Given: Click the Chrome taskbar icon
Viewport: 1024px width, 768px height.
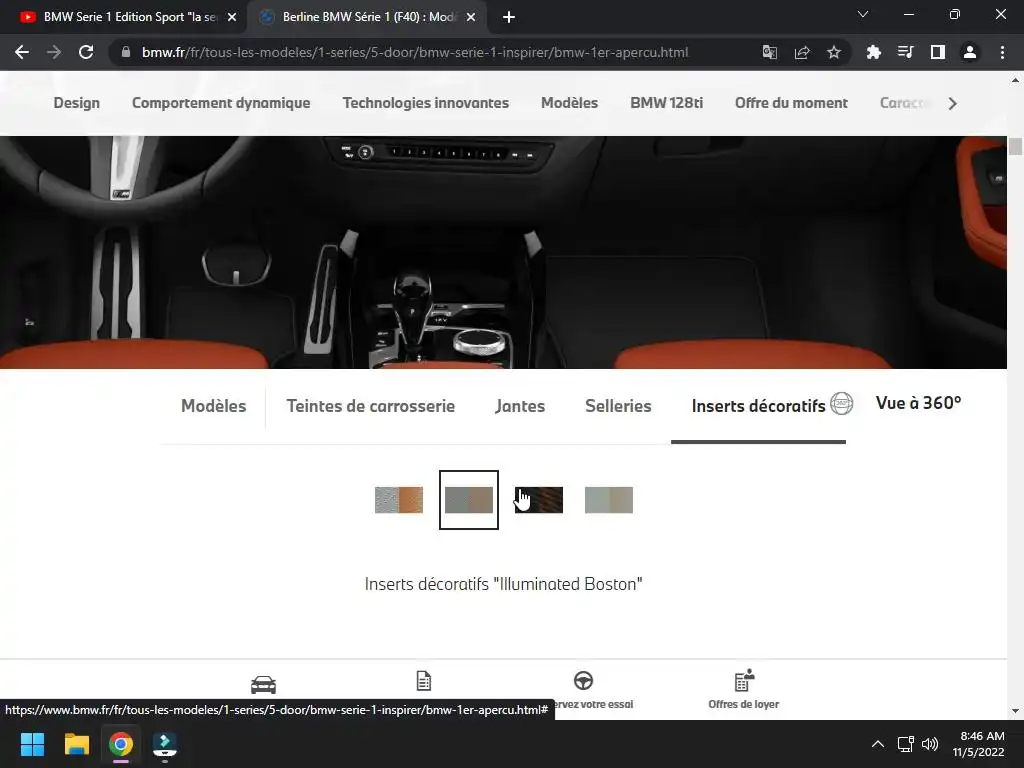Looking at the screenshot, I should (x=121, y=744).
